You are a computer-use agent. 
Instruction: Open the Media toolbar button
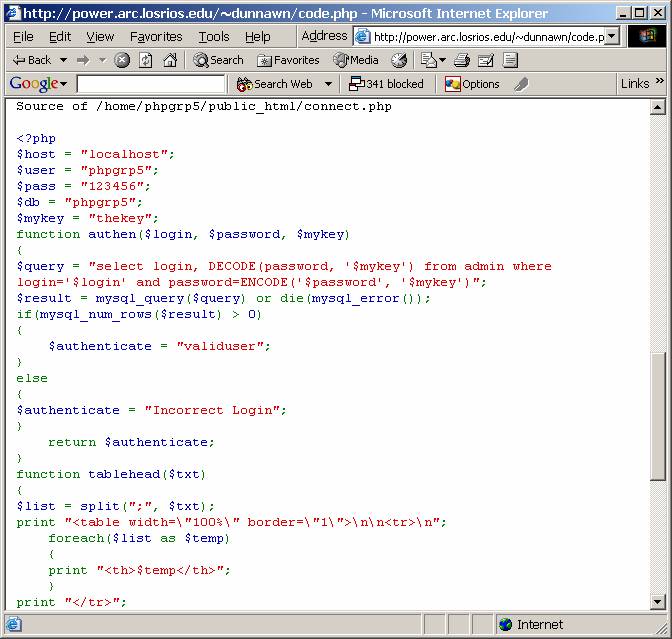click(356, 60)
